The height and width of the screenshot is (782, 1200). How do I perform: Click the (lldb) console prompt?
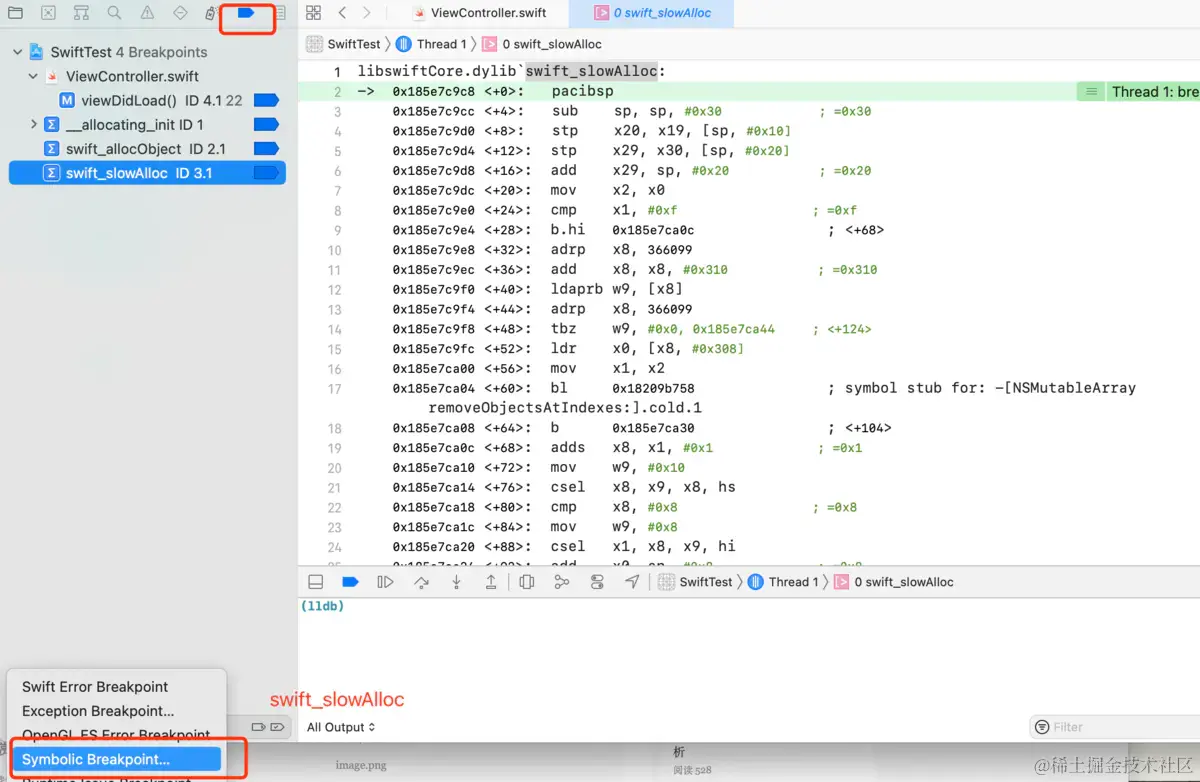point(322,606)
